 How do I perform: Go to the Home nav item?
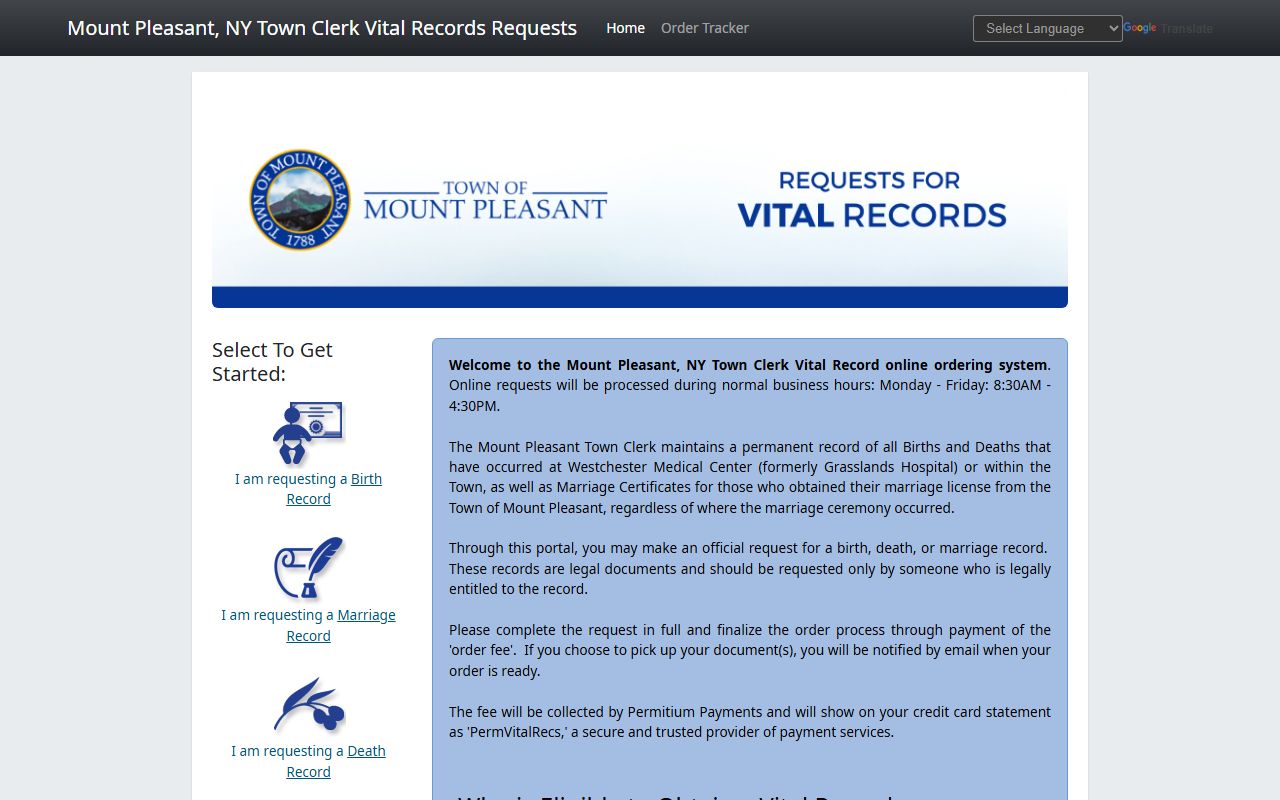[x=625, y=28]
